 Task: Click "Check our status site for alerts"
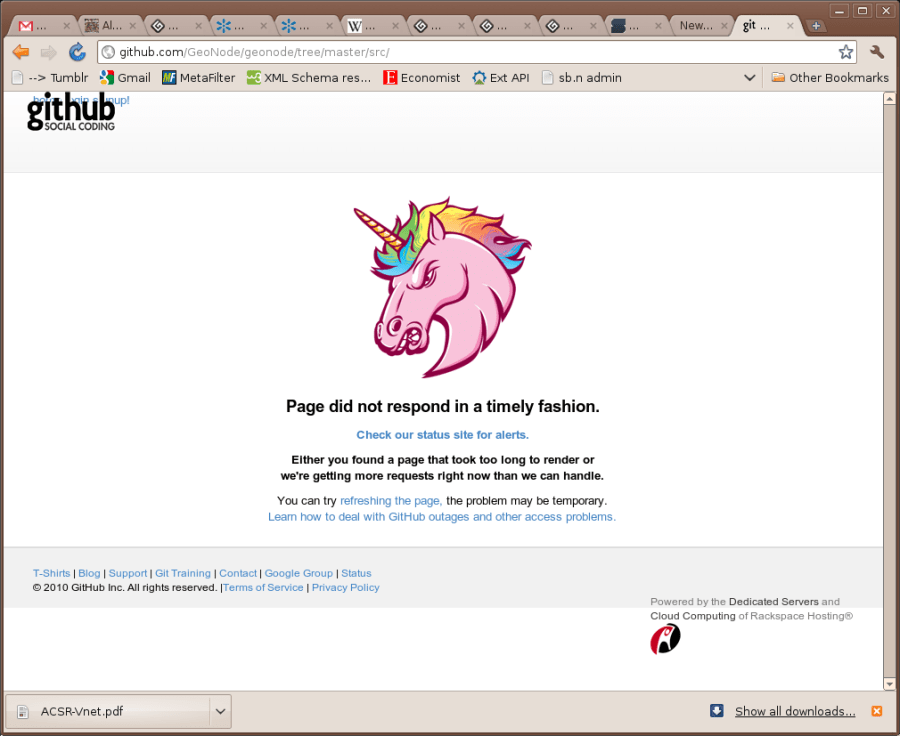442,434
